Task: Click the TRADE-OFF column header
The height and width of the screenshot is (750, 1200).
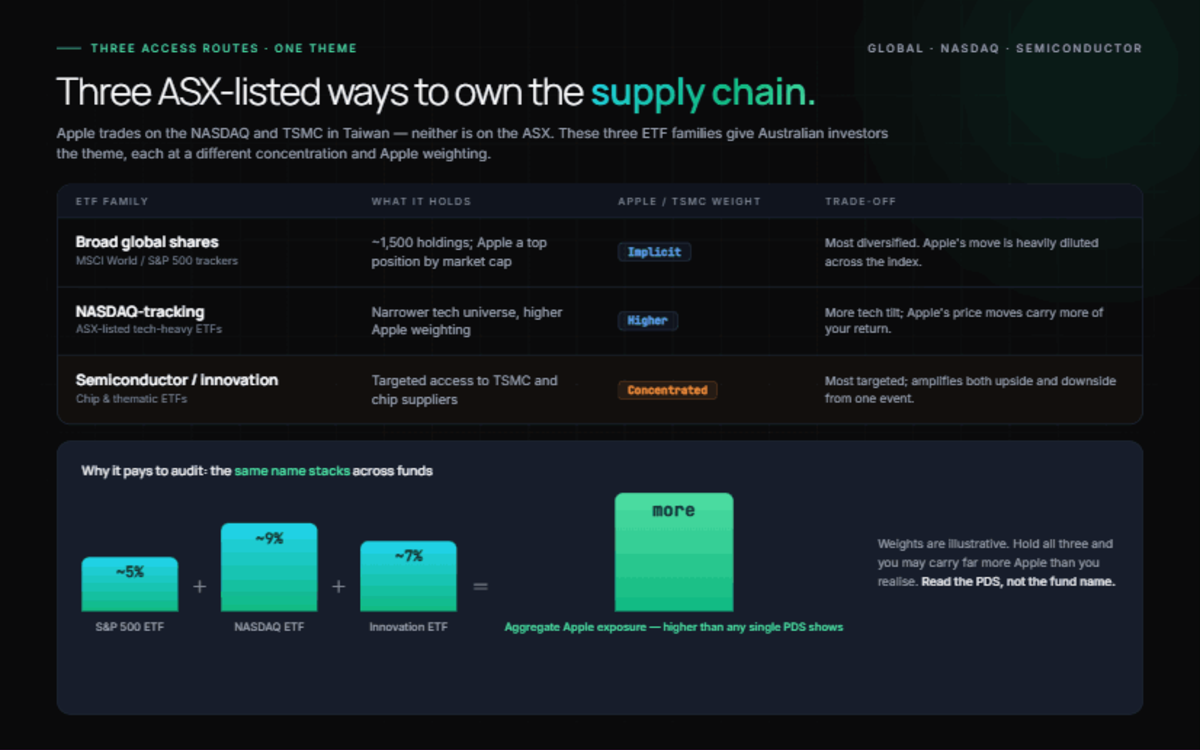Action: (860, 201)
